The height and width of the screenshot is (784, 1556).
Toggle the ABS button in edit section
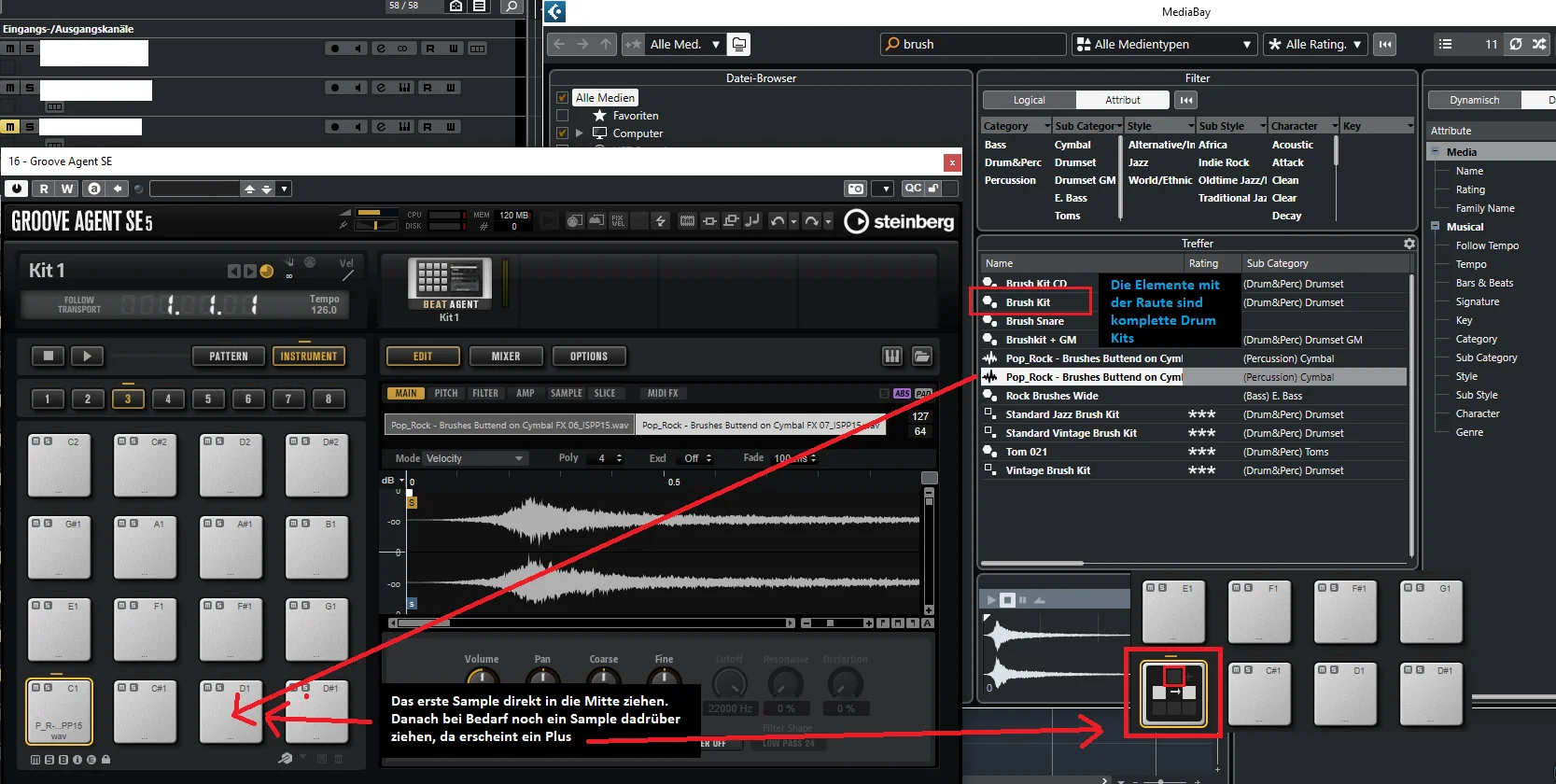902,393
